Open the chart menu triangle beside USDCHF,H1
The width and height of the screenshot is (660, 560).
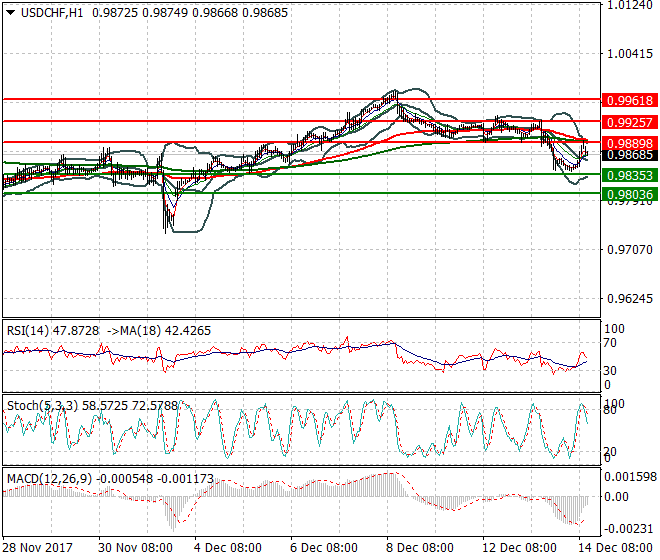(11, 13)
